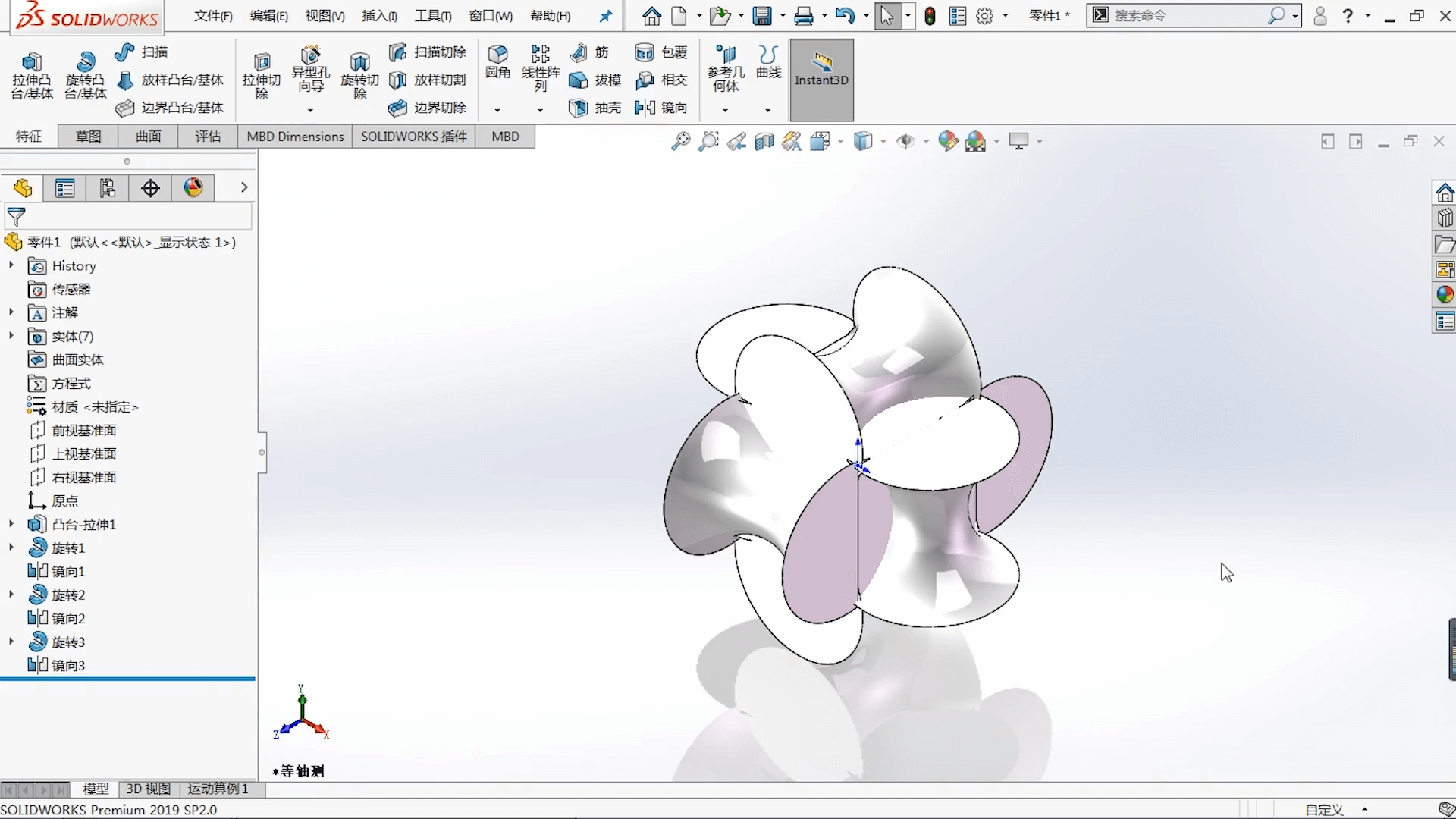The width and height of the screenshot is (1456, 819).
Task: Expand the 旋转1 feature in tree
Action: click(x=10, y=547)
